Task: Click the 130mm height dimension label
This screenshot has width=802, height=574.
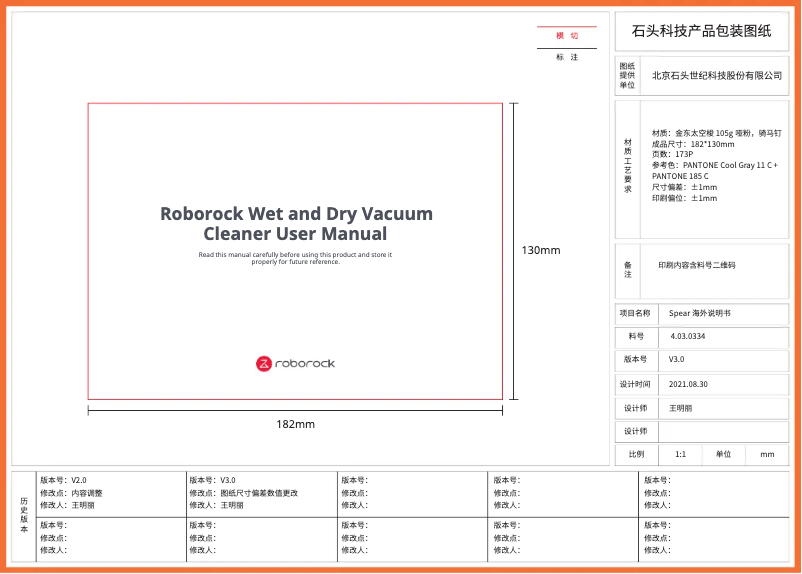Action: point(541,250)
